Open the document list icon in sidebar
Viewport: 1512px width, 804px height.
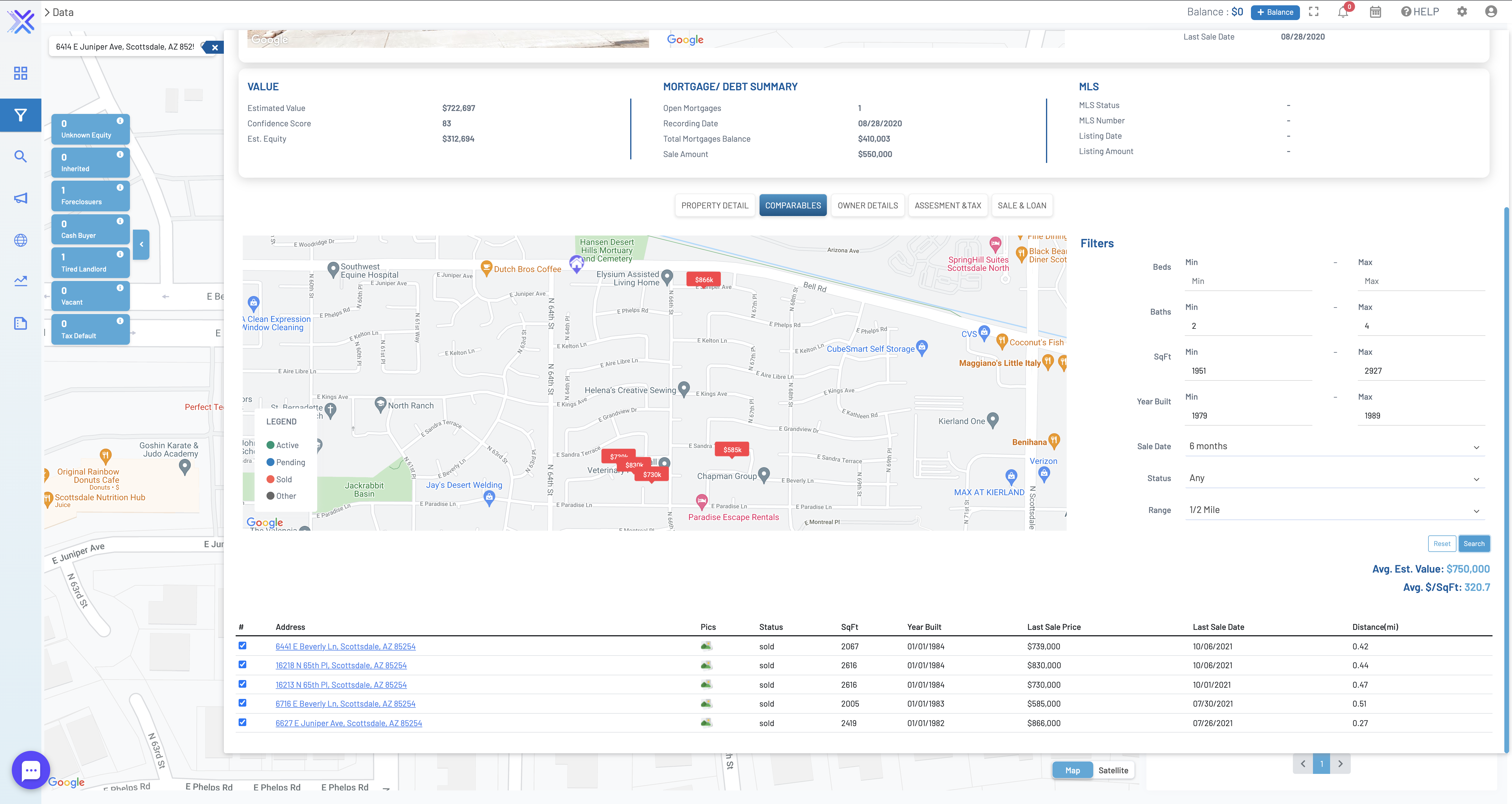coord(21,323)
